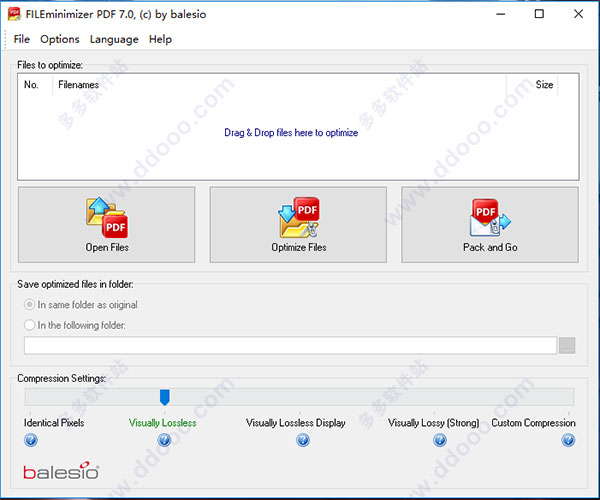The height and width of the screenshot is (500, 600).
Task: Click the FILEminimizer app icon in title bar
Action: (x=14, y=14)
